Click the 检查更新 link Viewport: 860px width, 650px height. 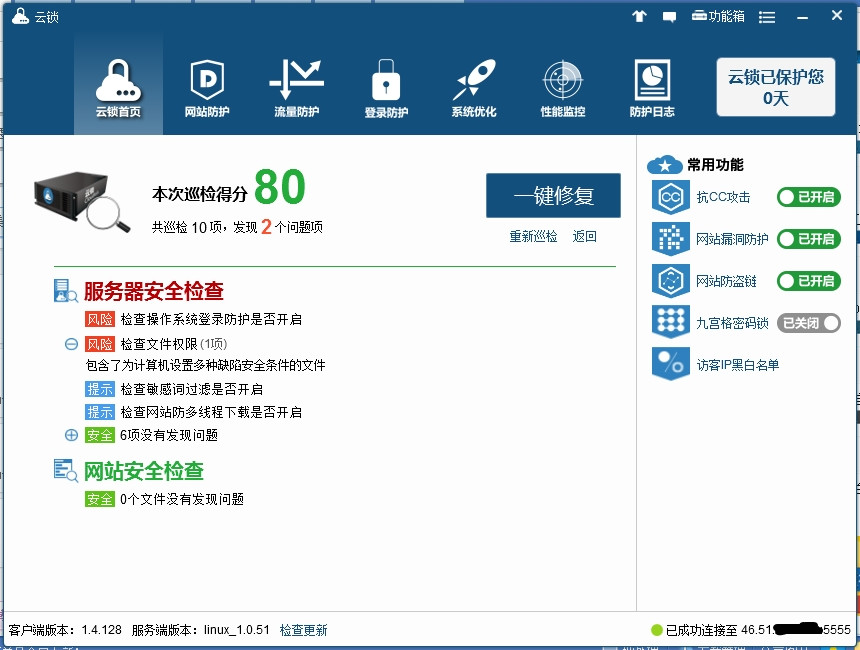tap(303, 630)
